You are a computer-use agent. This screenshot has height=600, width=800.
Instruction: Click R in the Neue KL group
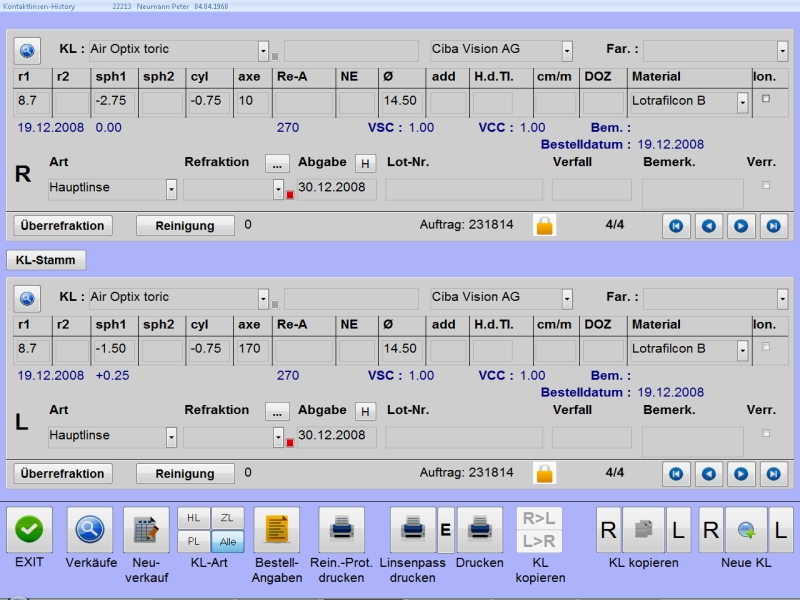711,530
